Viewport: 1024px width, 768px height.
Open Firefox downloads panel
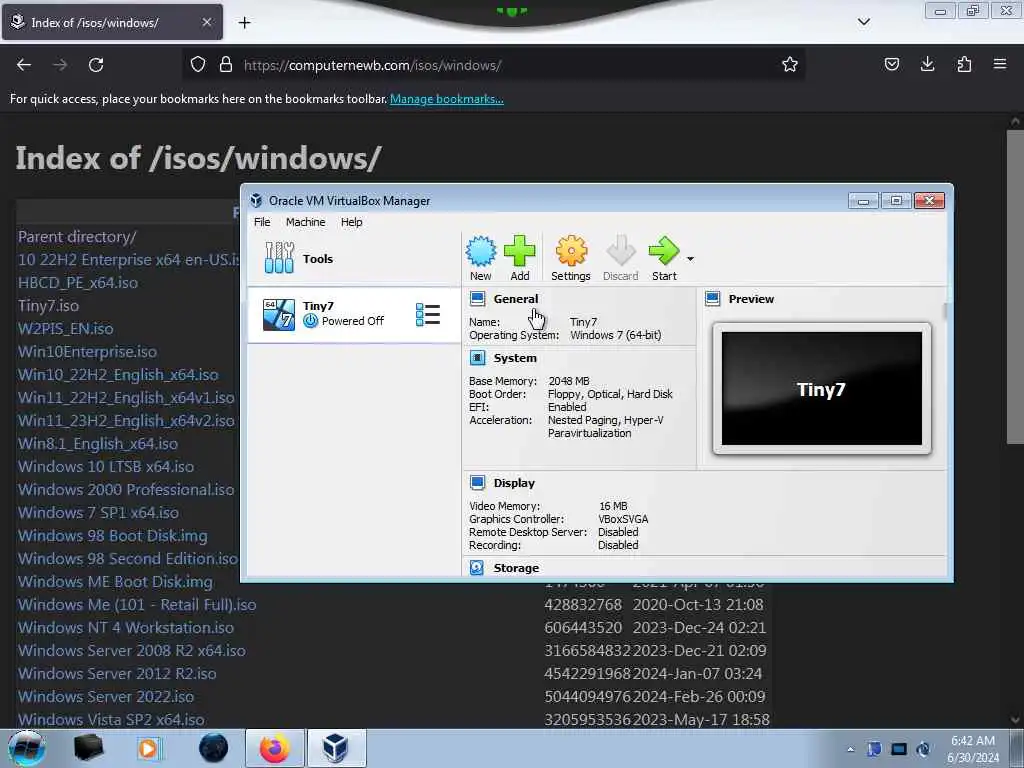[927, 65]
